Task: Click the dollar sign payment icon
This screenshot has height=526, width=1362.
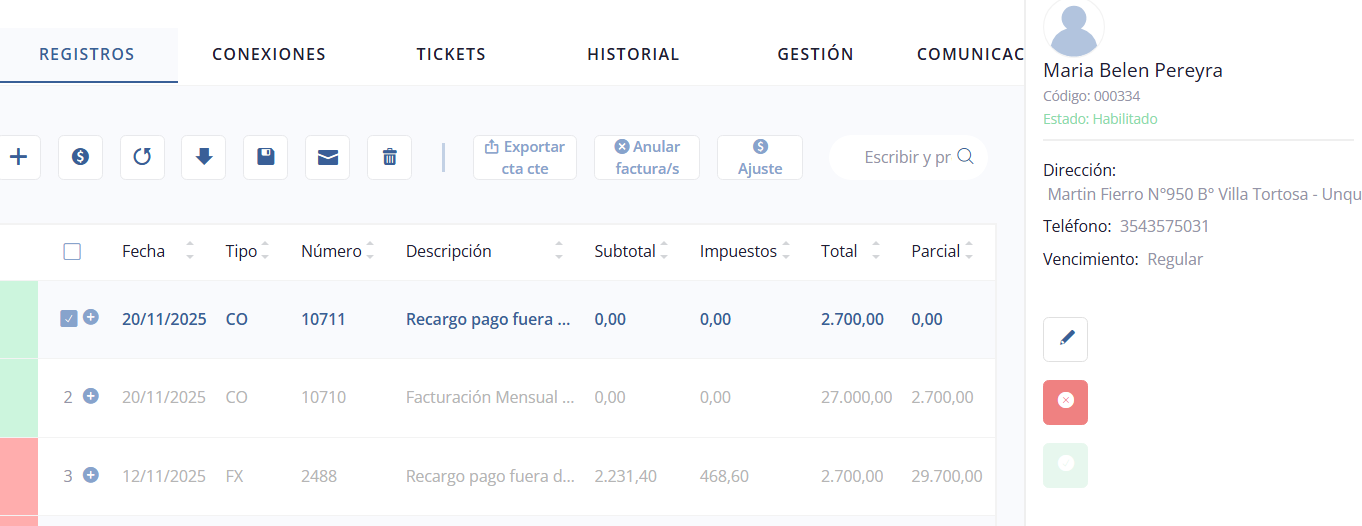Action: tap(80, 157)
